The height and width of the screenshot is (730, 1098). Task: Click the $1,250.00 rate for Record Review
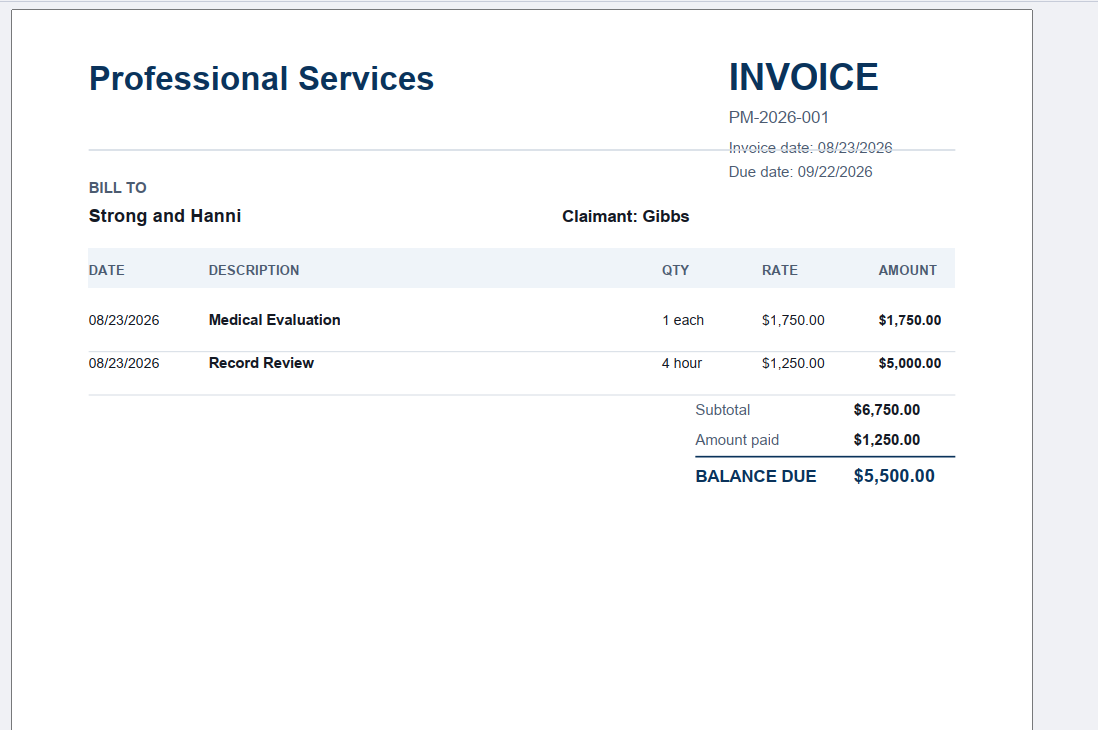click(793, 364)
